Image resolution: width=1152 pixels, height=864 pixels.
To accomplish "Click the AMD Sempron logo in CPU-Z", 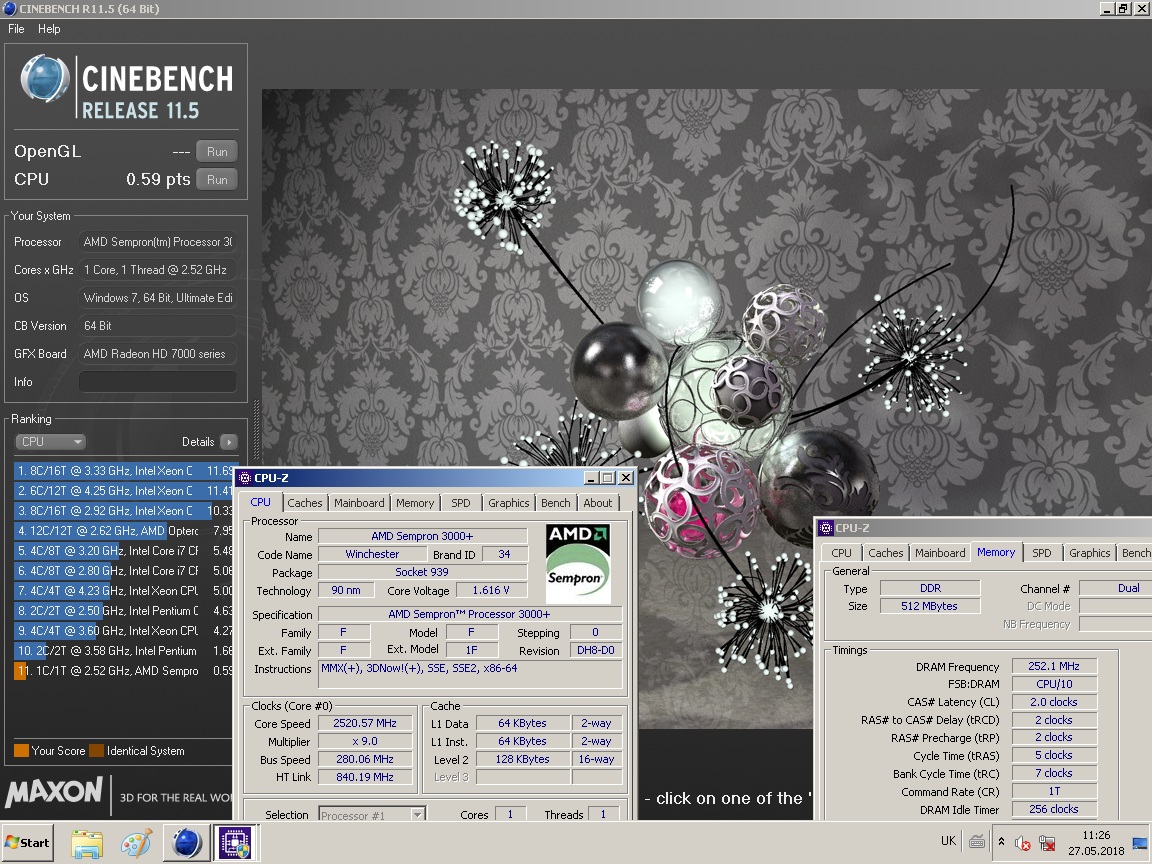I will pos(578,564).
